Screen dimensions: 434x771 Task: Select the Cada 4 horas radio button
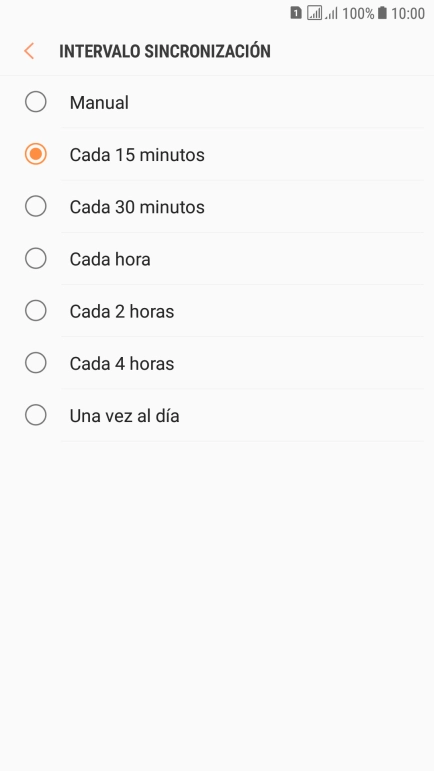[x=36, y=363]
